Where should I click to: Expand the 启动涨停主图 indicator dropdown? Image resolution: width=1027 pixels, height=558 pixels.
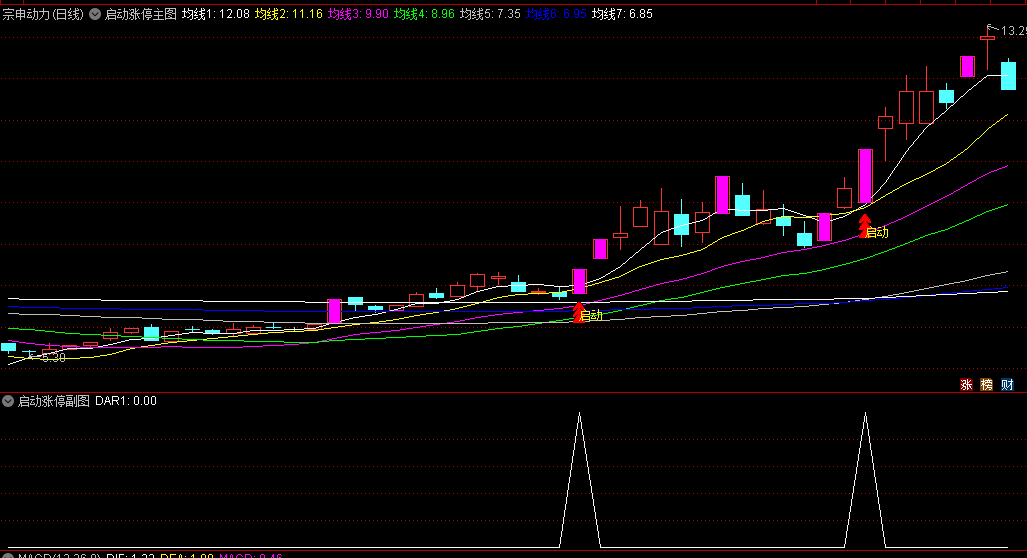(95, 14)
